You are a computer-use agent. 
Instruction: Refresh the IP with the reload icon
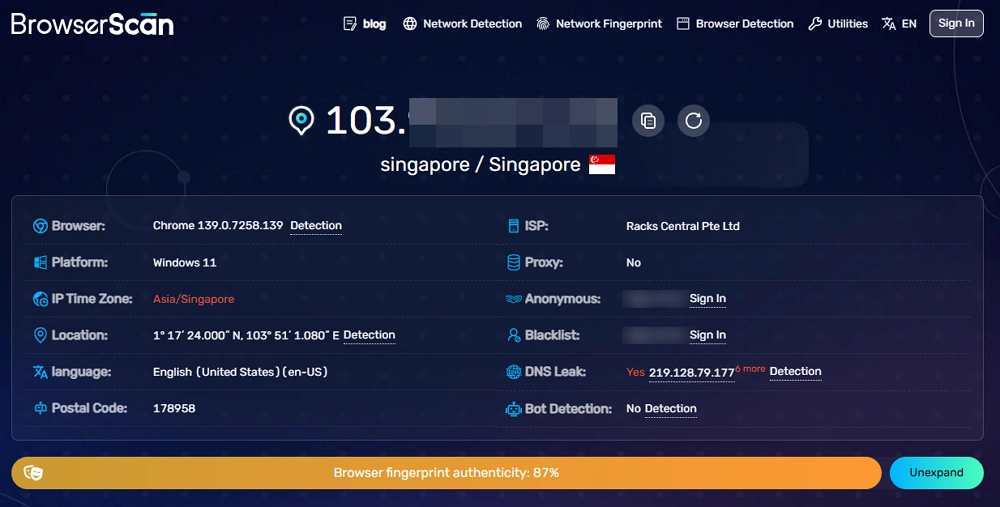(693, 121)
